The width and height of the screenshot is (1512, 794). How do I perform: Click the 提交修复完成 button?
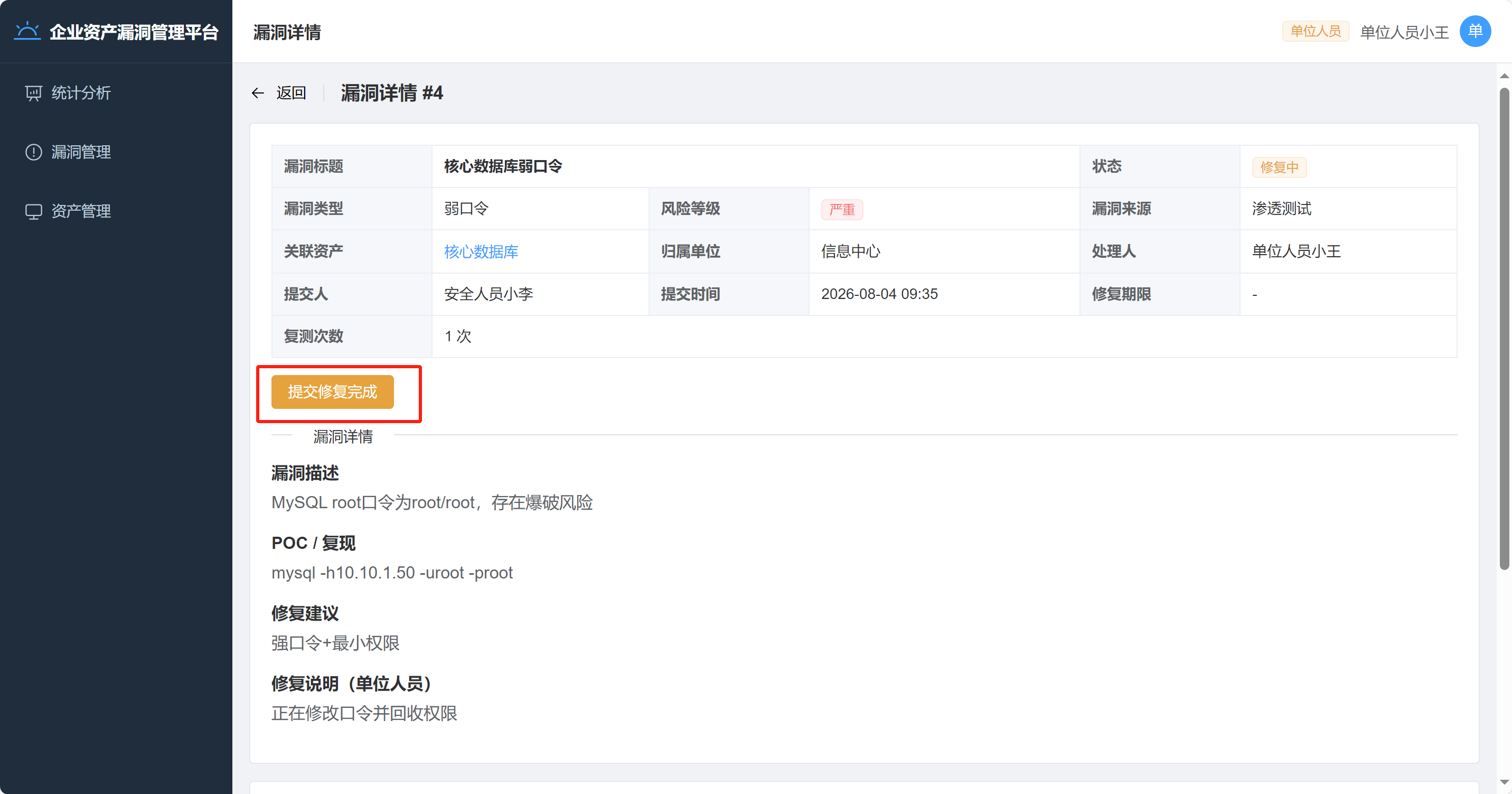coord(332,391)
